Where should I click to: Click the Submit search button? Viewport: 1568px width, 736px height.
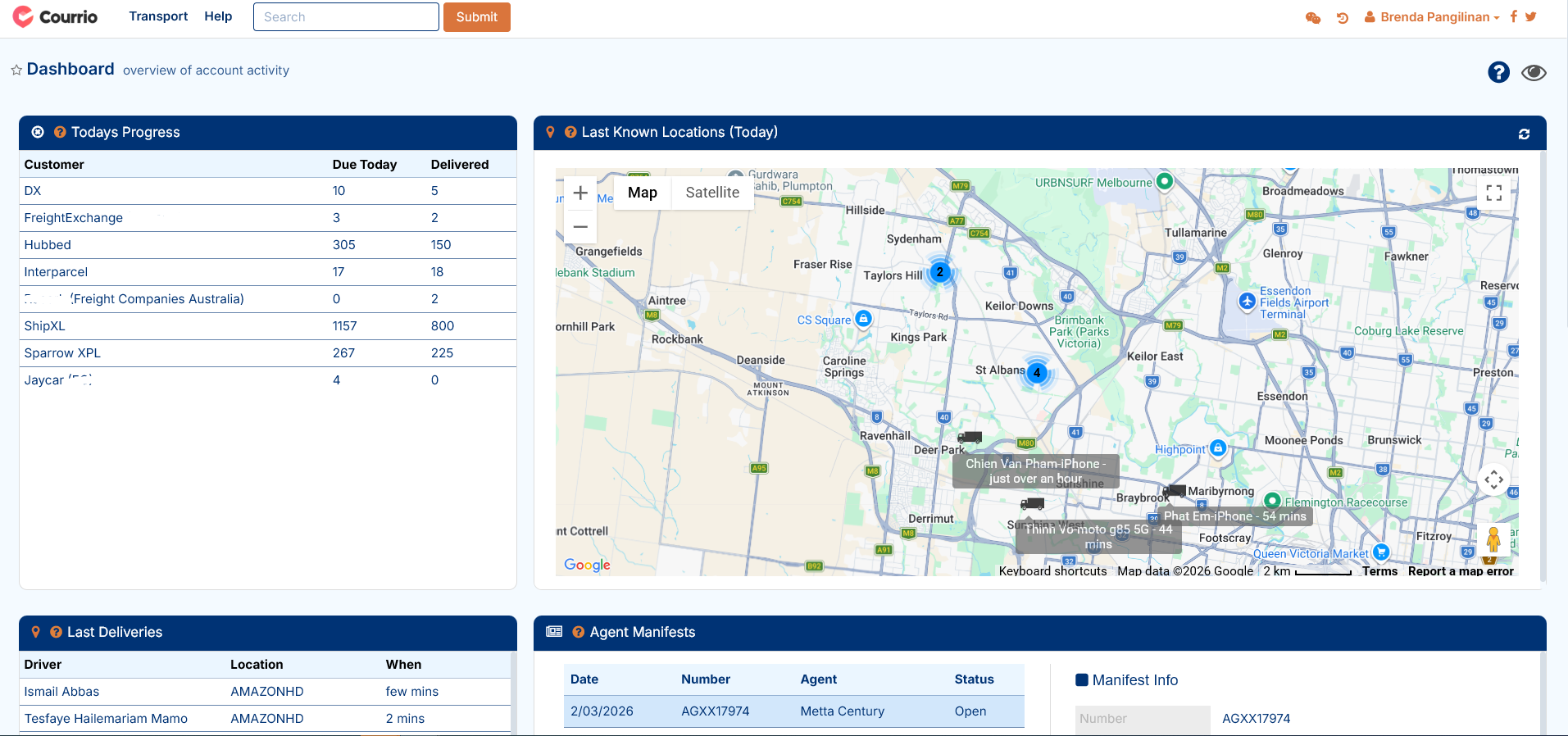pyautogui.click(x=477, y=17)
